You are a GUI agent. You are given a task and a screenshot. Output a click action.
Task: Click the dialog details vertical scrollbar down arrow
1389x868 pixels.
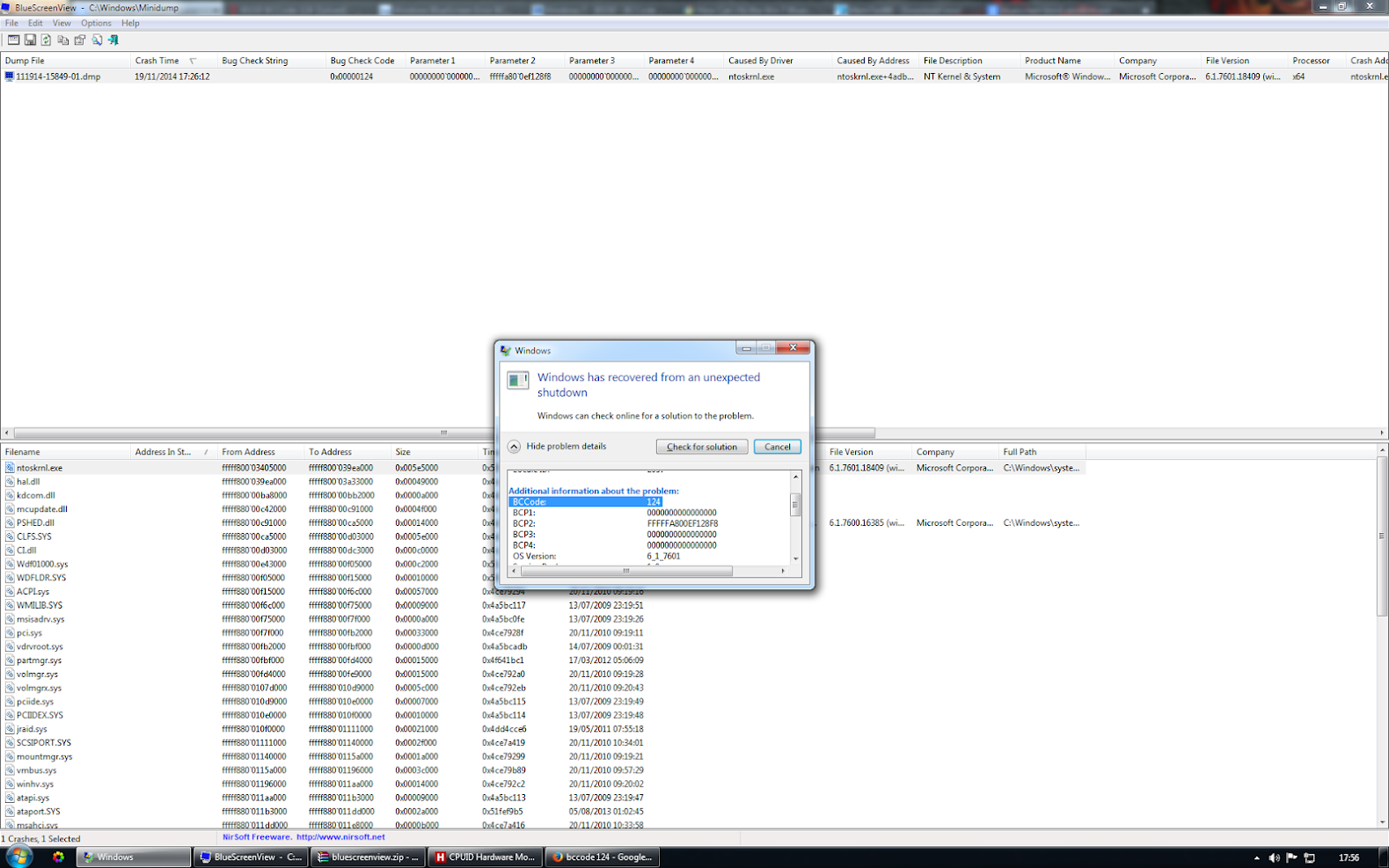pos(795,558)
